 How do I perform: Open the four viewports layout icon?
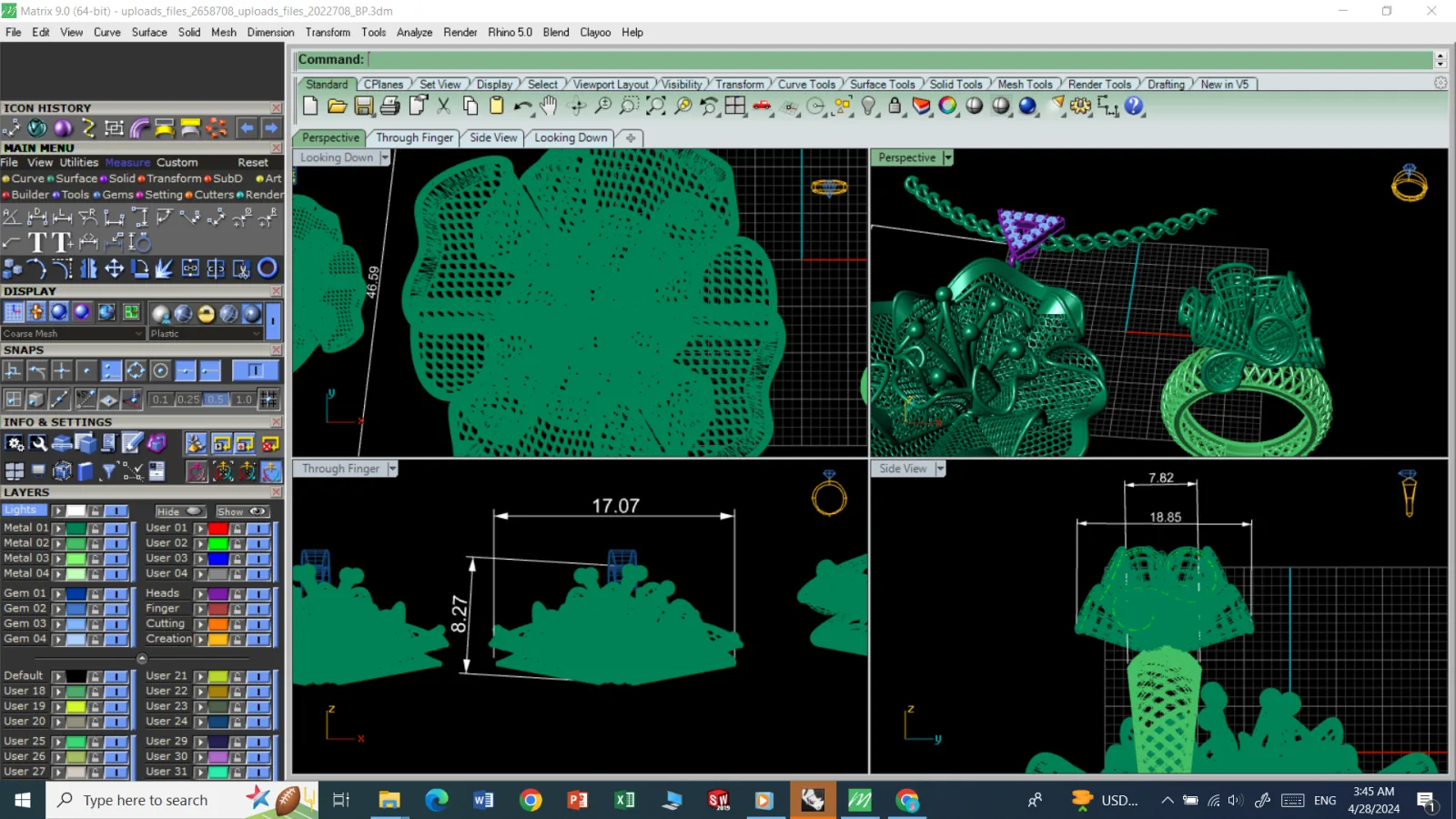pos(735,106)
